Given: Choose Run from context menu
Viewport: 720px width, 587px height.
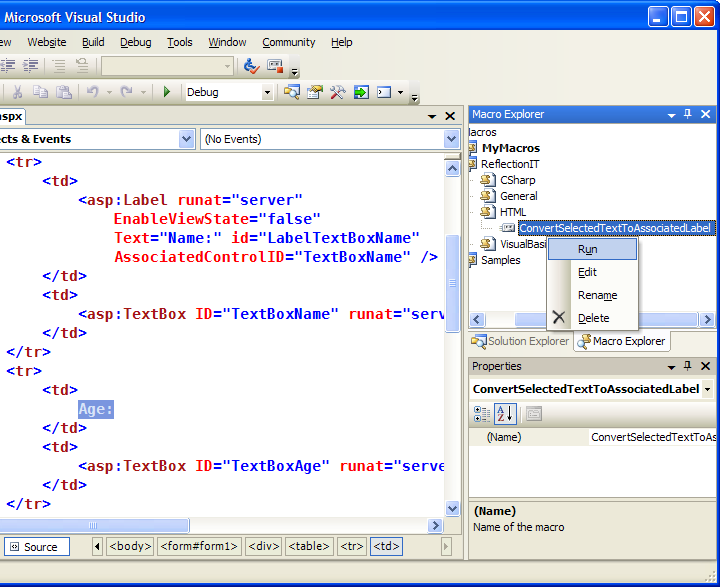Looking at the screenshot, I should tap(592, 249).
